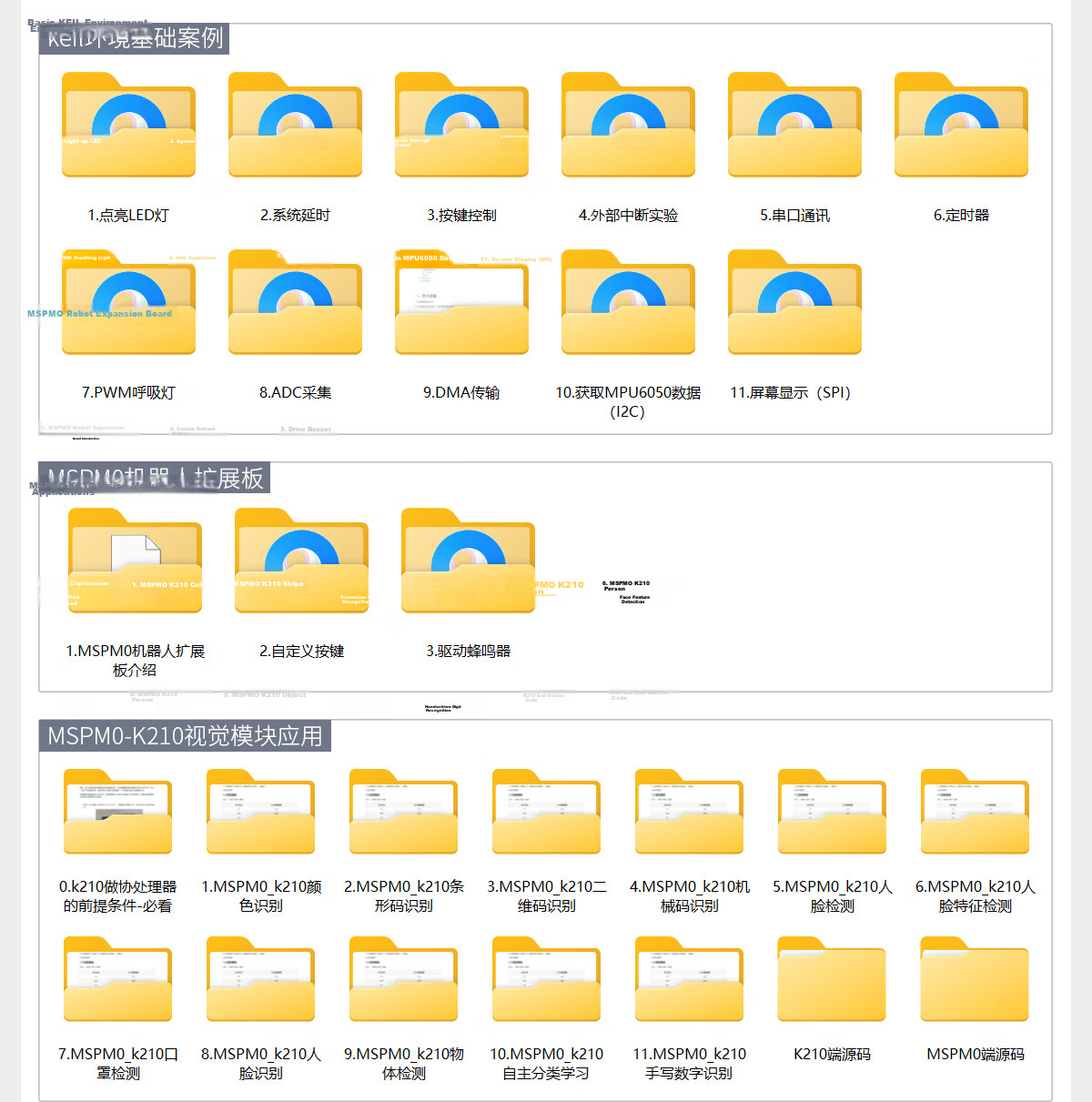1092x1102 pixels.
Task: Open the 11.屏幕显示 (SPI) folder icon
Action: tap(794, 303)
